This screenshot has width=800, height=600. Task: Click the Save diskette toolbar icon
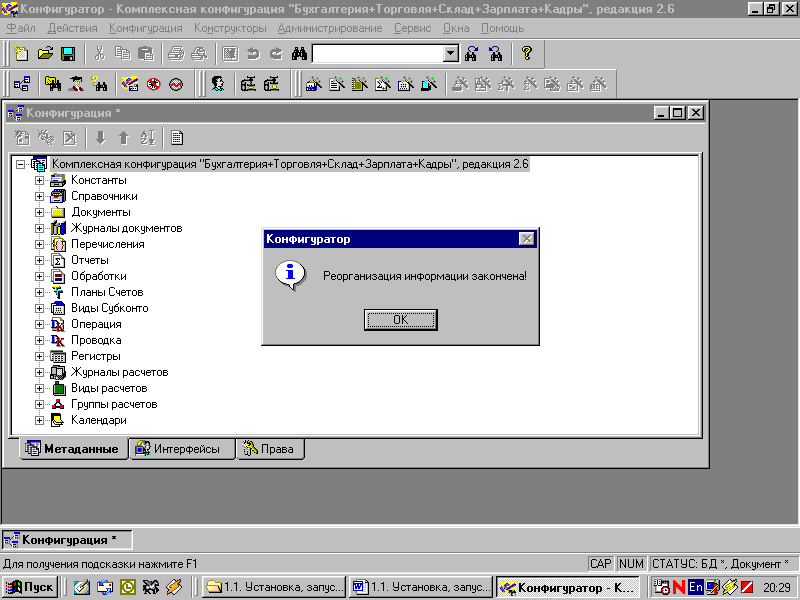(68, 54)
